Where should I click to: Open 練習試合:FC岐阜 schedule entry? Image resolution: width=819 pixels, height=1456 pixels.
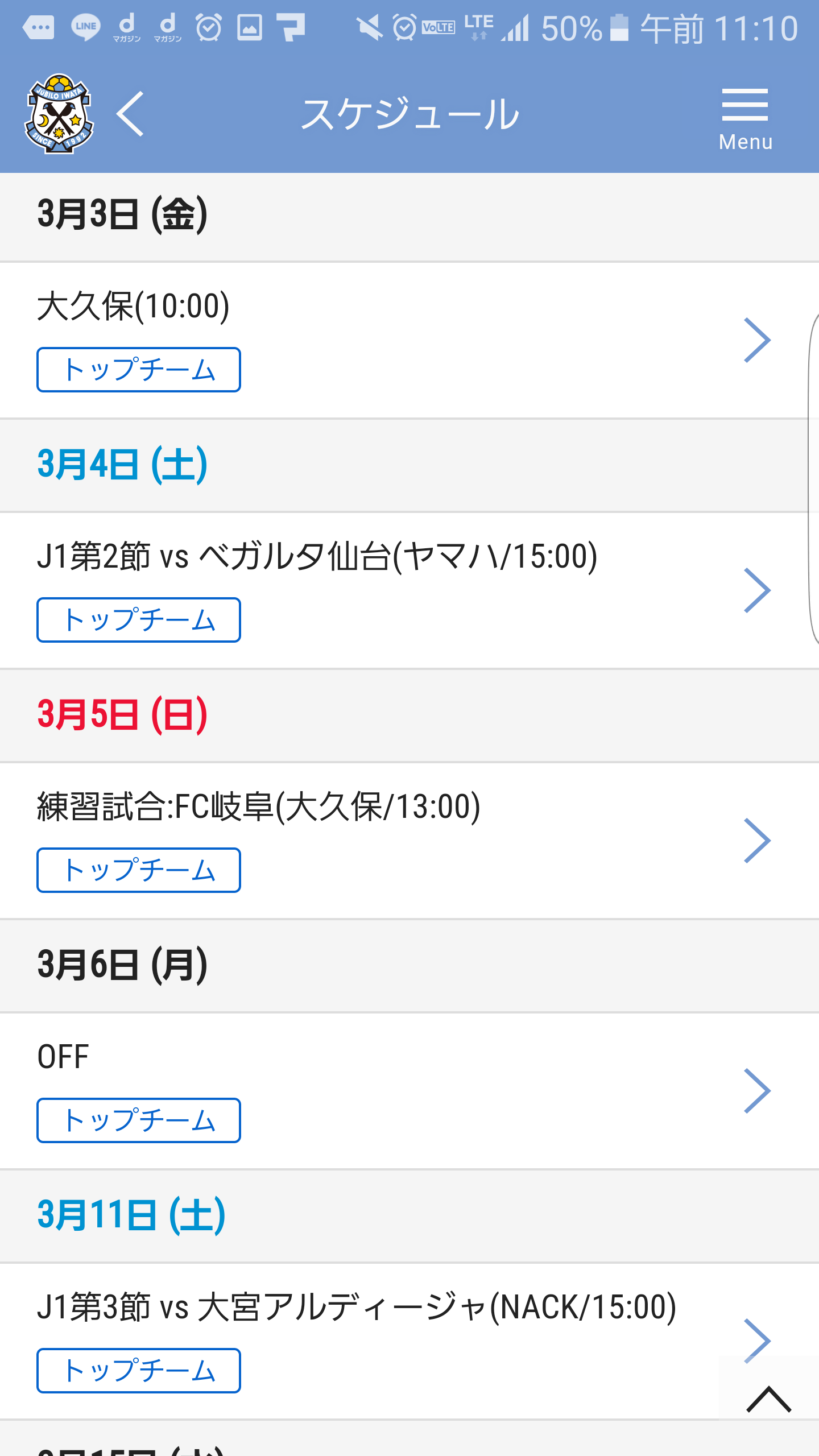(x=259, y=806)
